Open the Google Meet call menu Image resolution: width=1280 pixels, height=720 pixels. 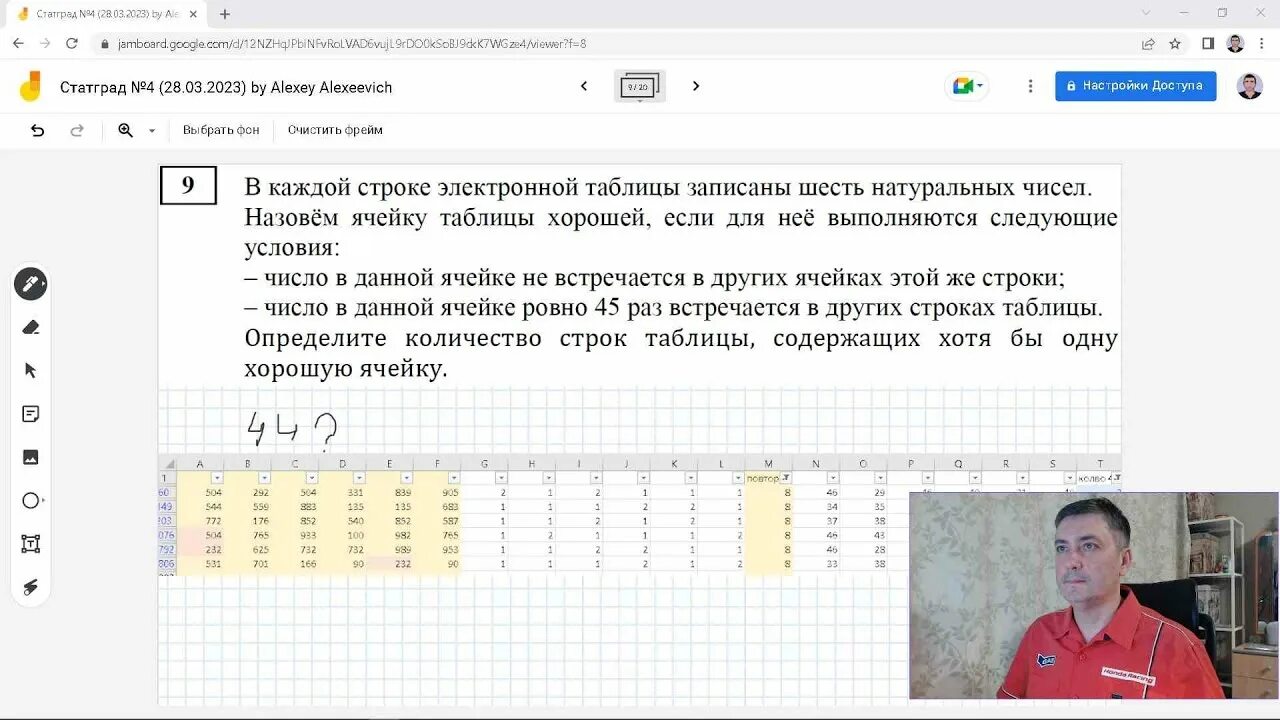coord(967,86)
